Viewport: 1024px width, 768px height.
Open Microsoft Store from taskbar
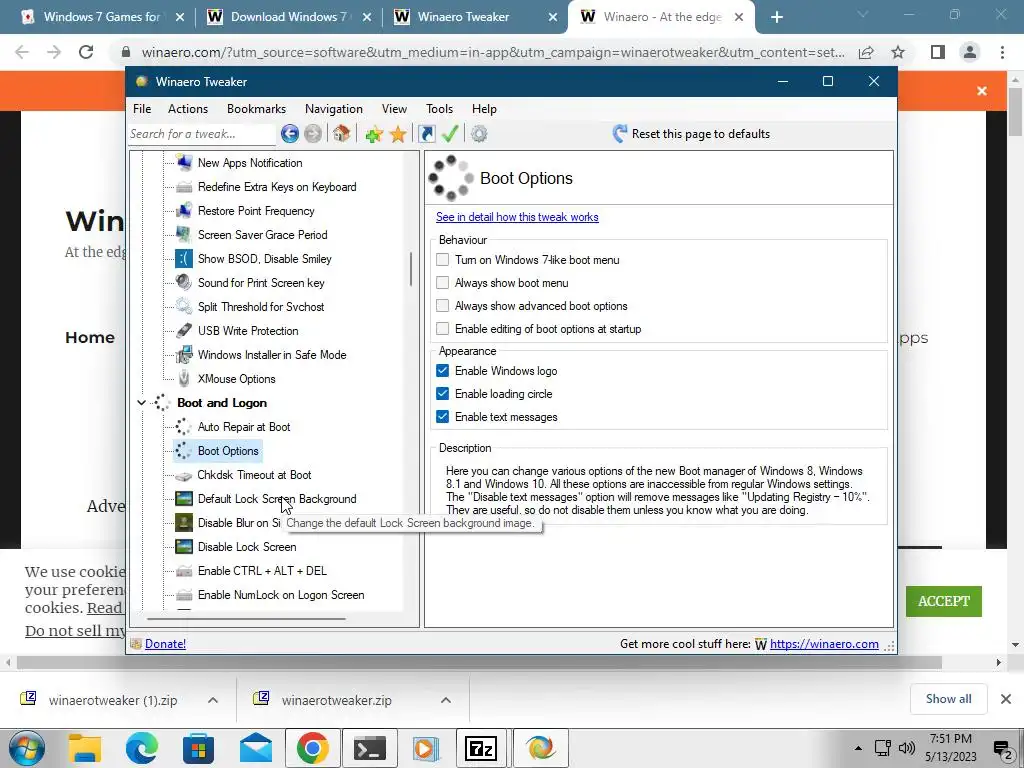(199, 748)
